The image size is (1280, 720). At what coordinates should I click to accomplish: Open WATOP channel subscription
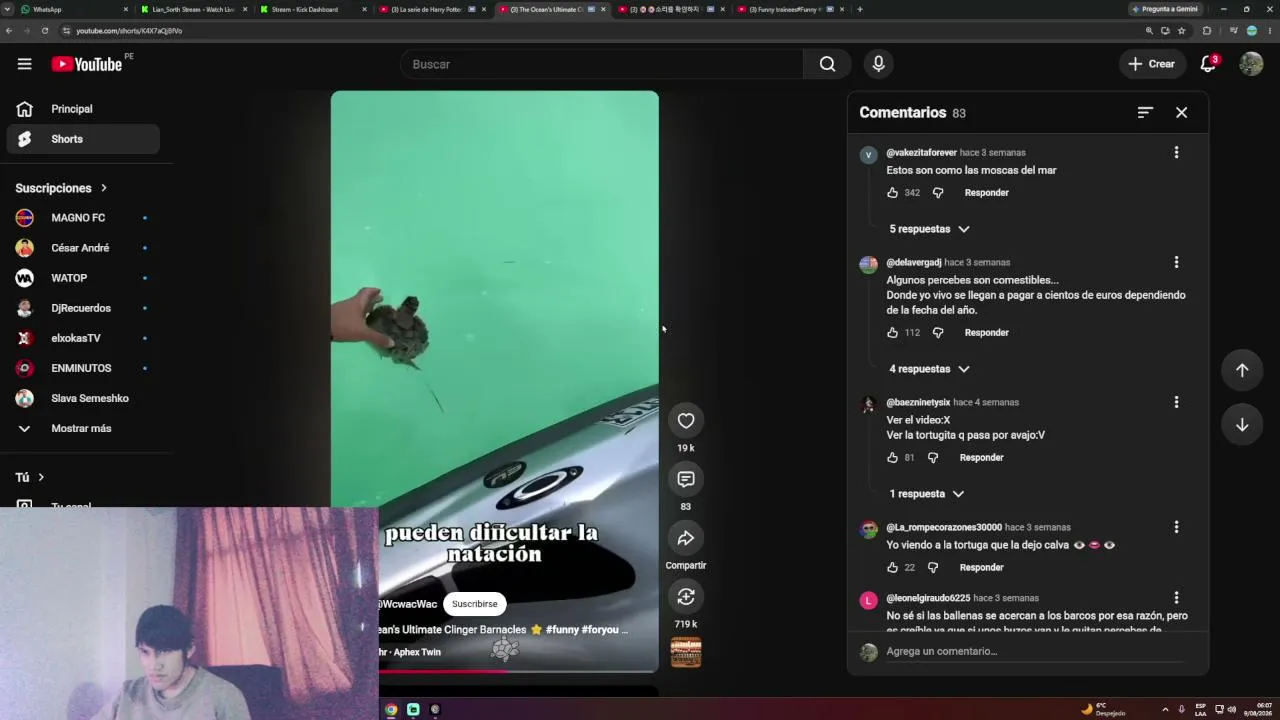click(x=82, y=278)
